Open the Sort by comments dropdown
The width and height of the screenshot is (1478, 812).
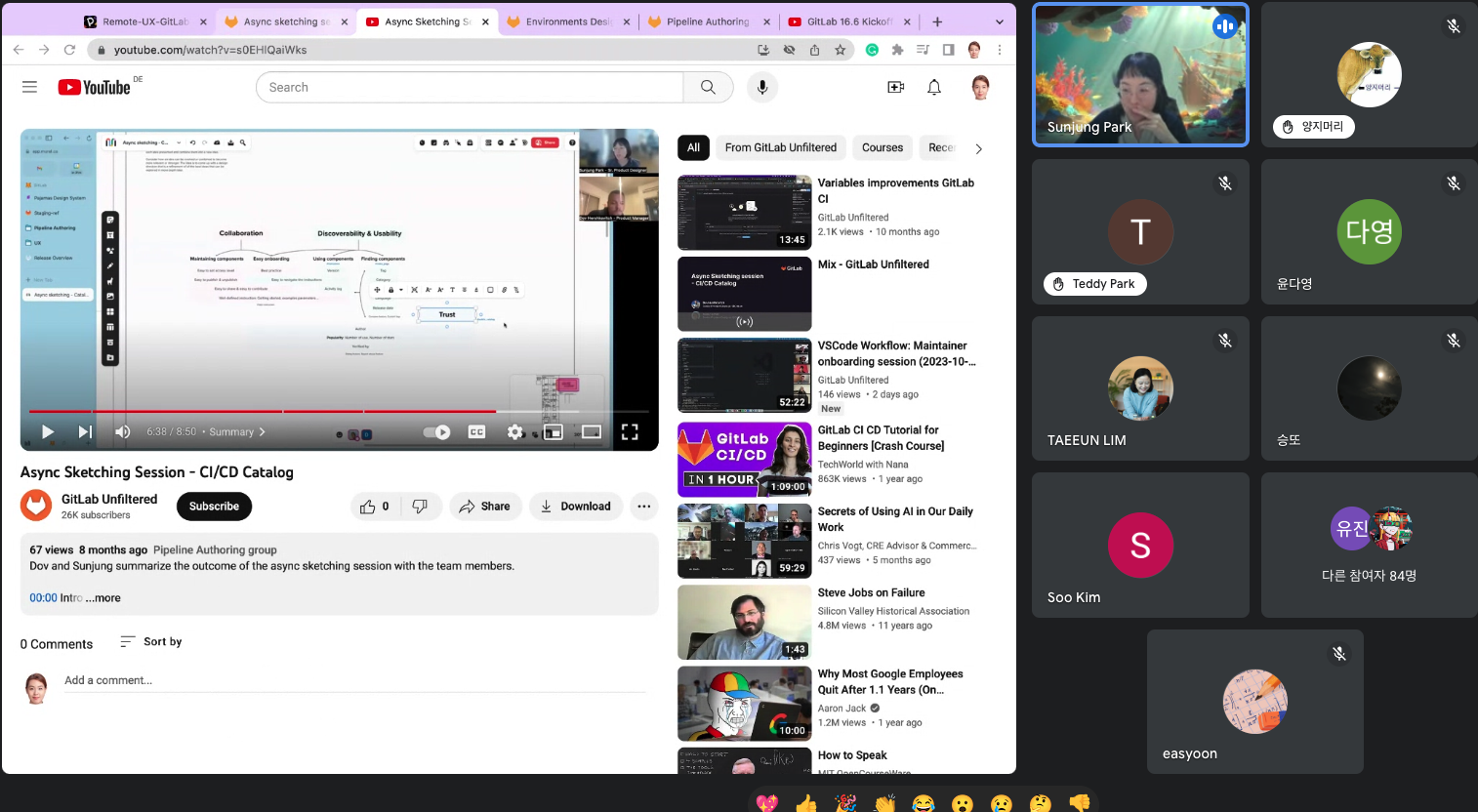(151, 641)
